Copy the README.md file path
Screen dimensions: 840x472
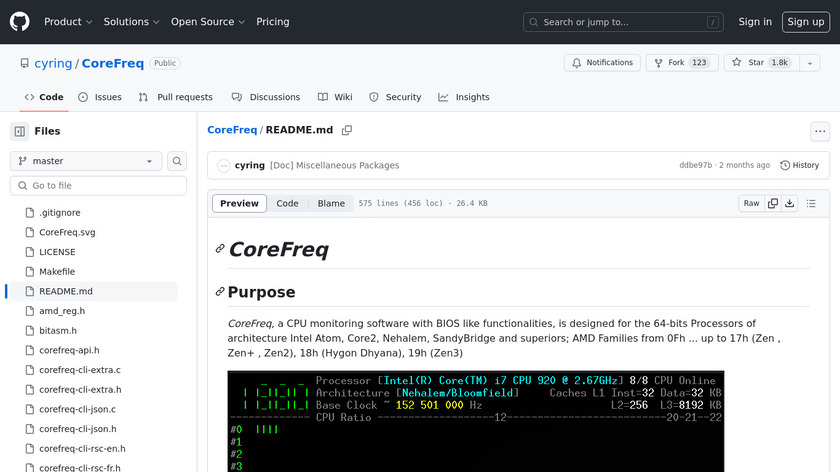pos(347,130)
